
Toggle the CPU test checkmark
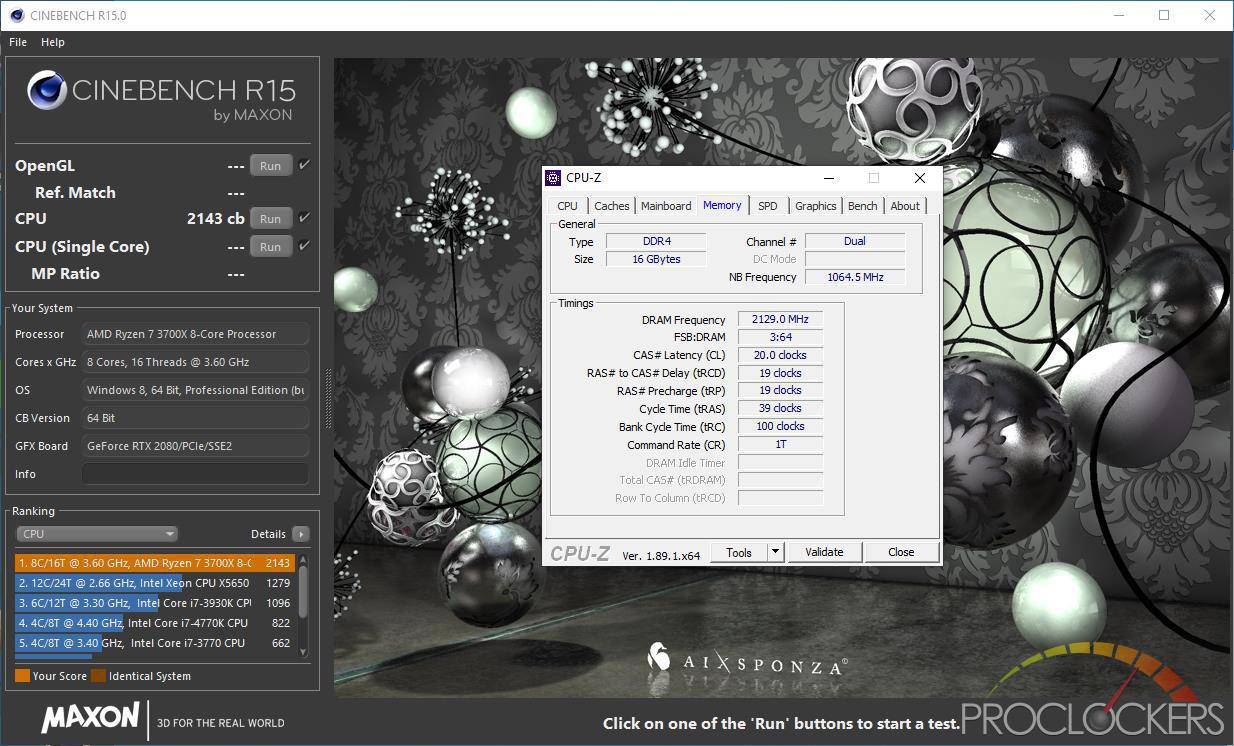(x=305, y=218)
